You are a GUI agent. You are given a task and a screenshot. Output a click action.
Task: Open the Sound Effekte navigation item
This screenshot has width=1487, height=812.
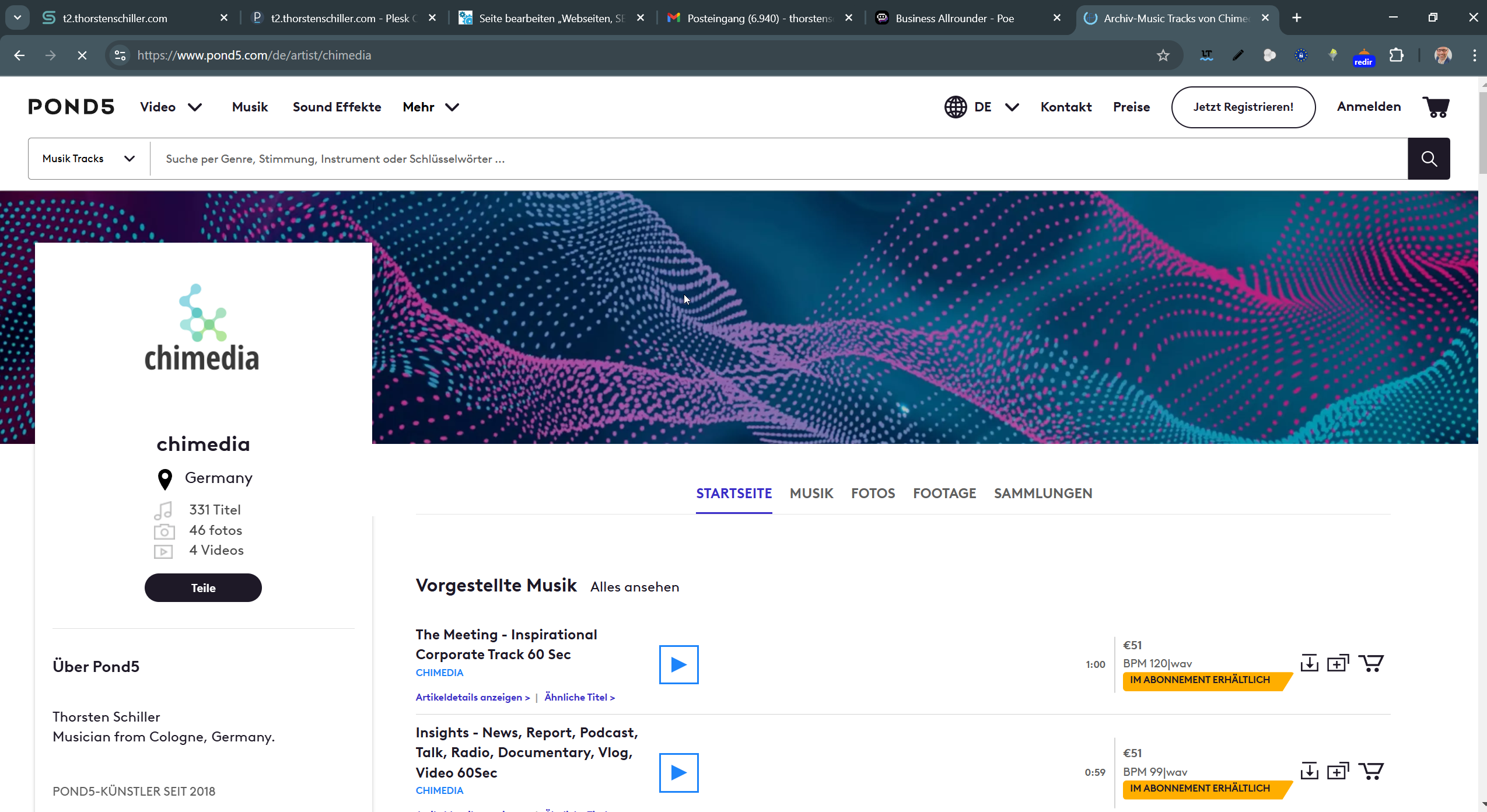[x=337, y=107]
